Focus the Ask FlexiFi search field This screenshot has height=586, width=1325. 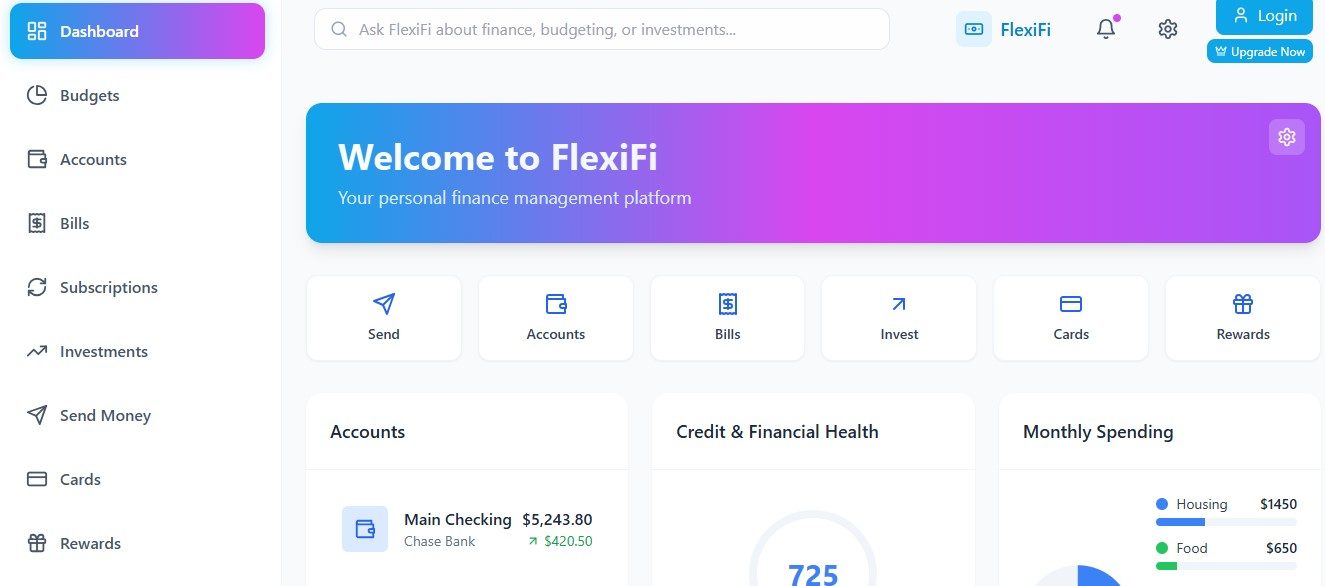point(602,29)
